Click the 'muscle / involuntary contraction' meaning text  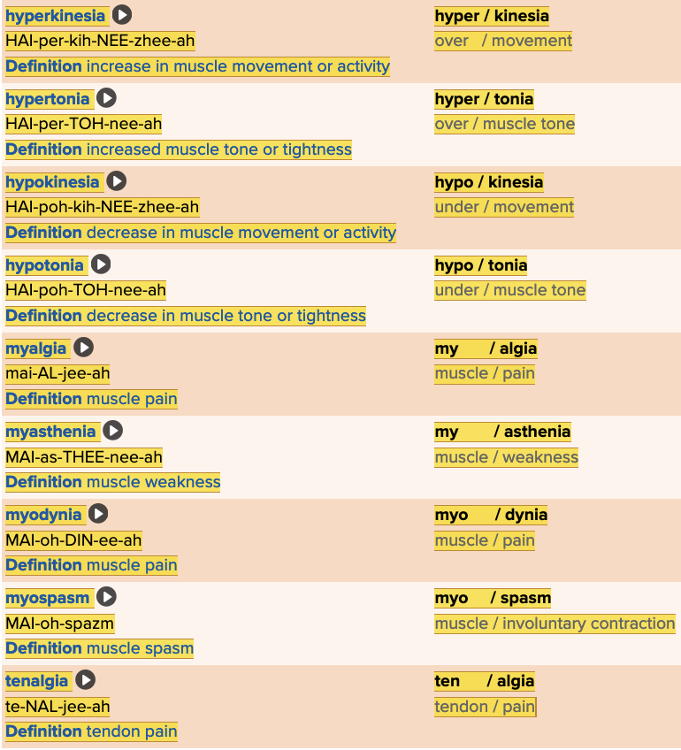pos(554,623)
